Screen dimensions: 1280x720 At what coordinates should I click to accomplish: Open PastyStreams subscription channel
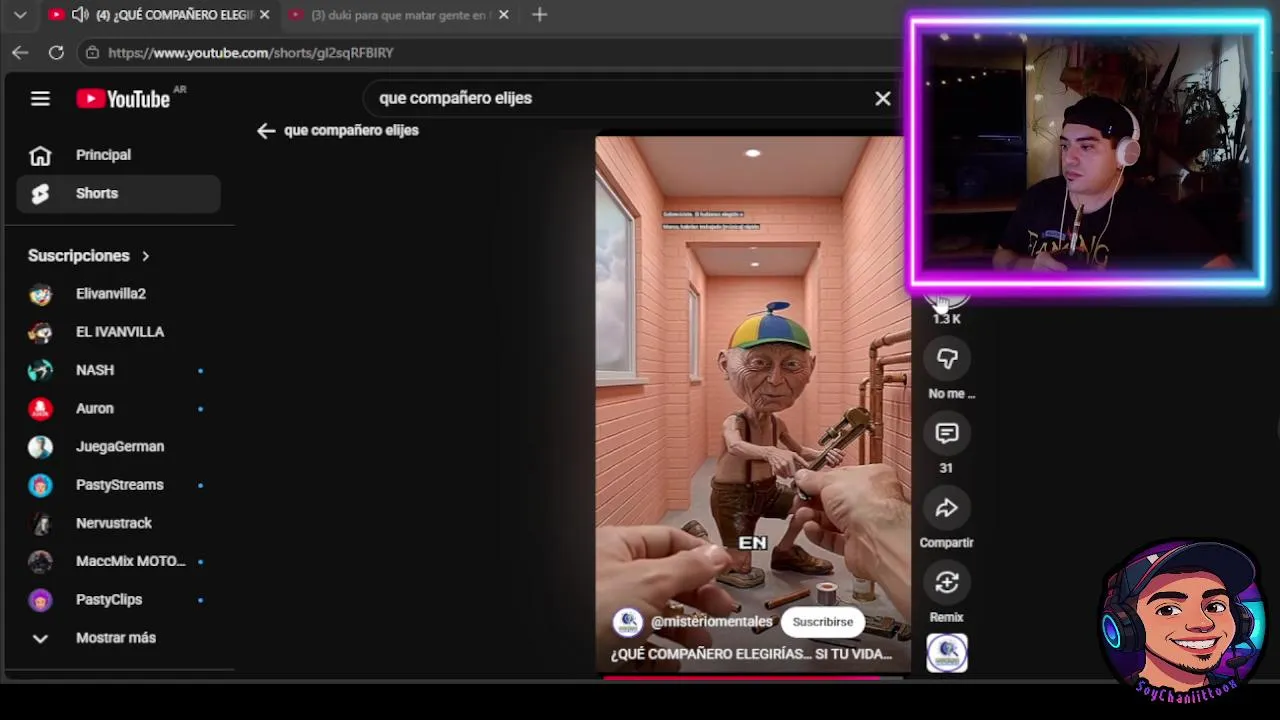[118, 485]
